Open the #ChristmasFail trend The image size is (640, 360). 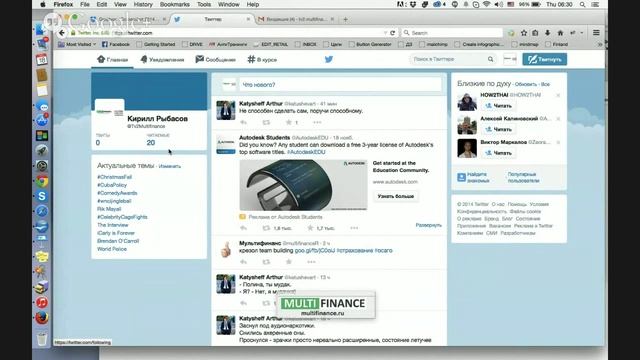(x=114, y=177)
